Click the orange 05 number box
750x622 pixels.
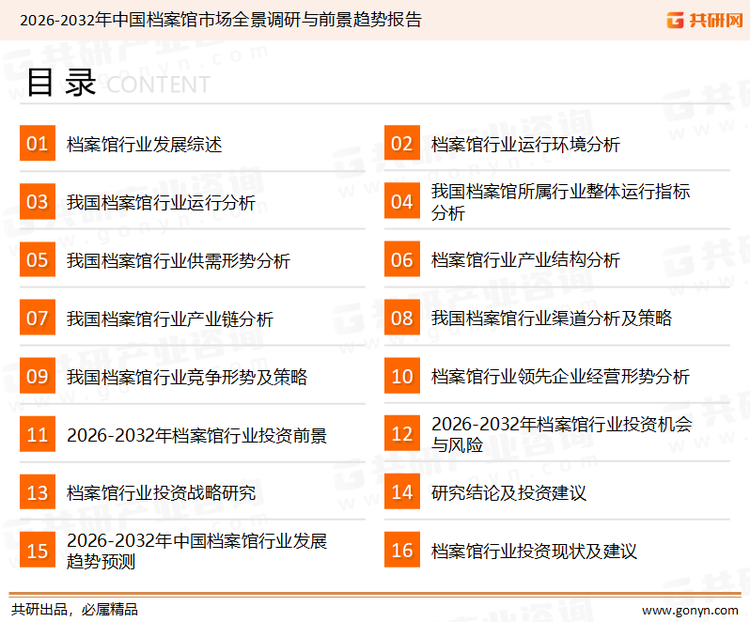37,259
